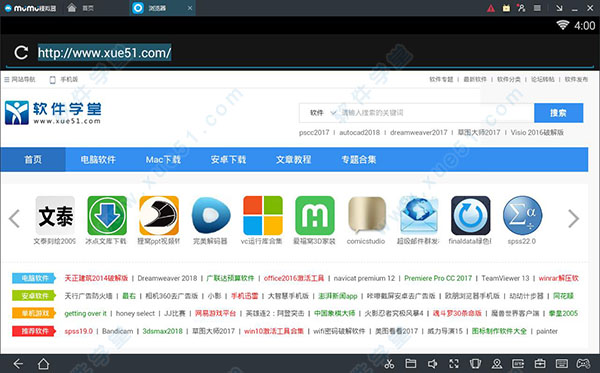Click the scissors screenshot tool icon
600x373 pixels.
click(389, 363)
